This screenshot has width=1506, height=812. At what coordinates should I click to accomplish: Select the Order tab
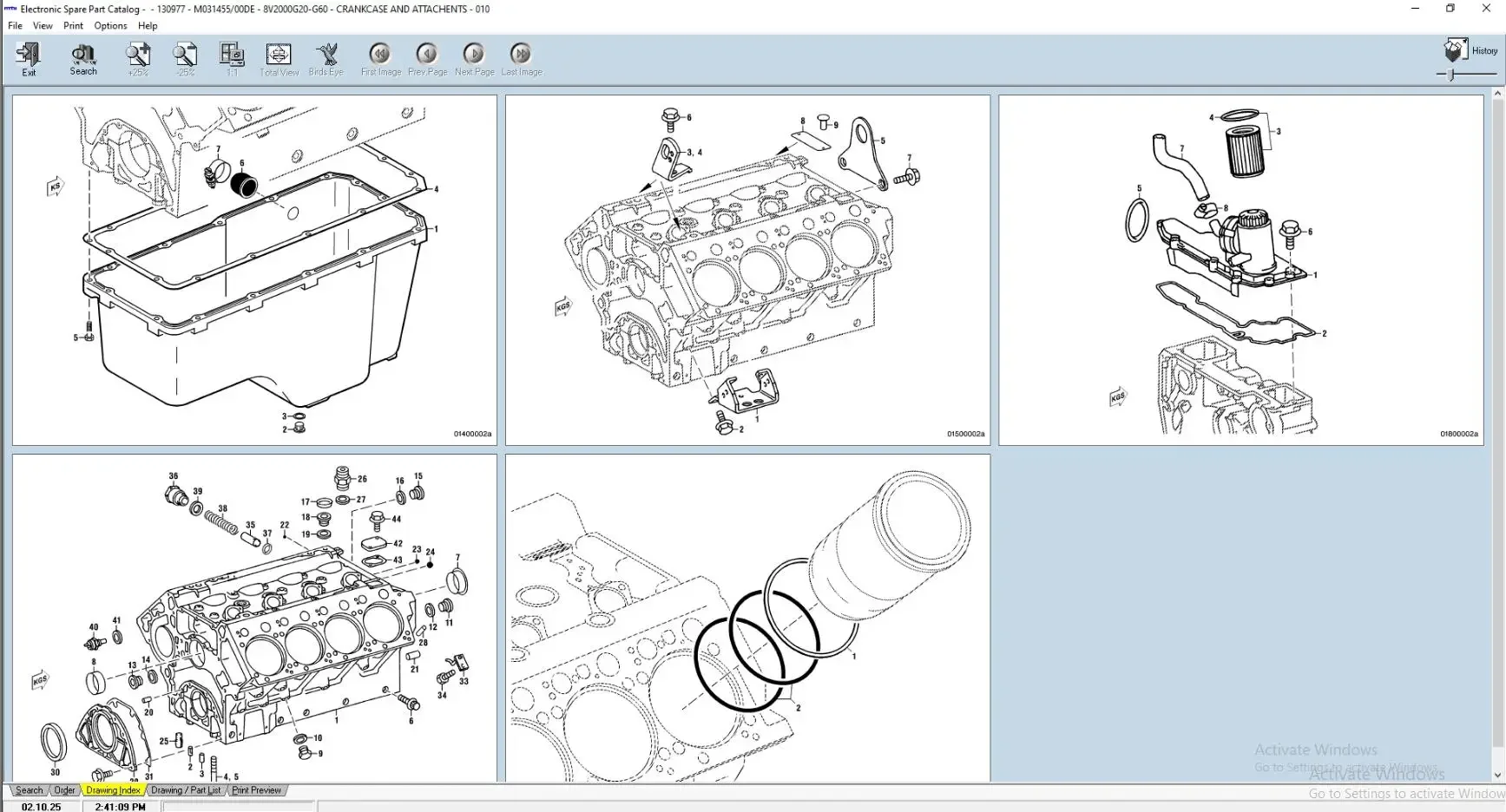pos(64,790)
